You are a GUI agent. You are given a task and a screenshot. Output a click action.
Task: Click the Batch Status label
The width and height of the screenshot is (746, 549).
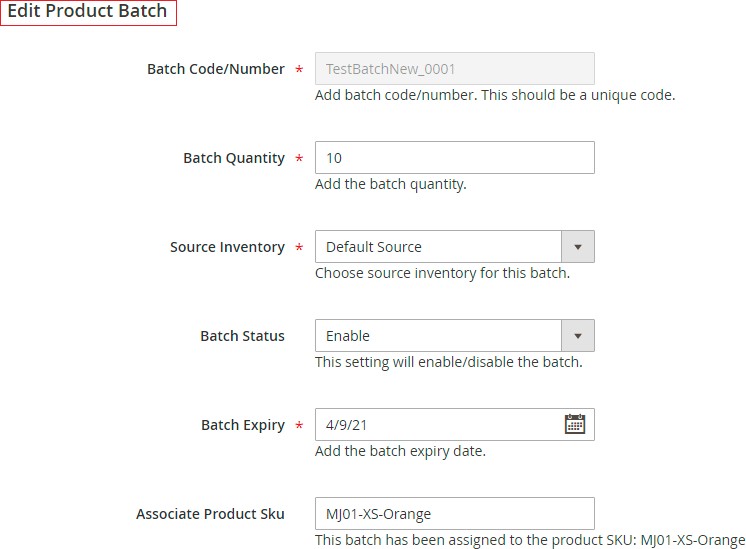click(x=243, y=336)
